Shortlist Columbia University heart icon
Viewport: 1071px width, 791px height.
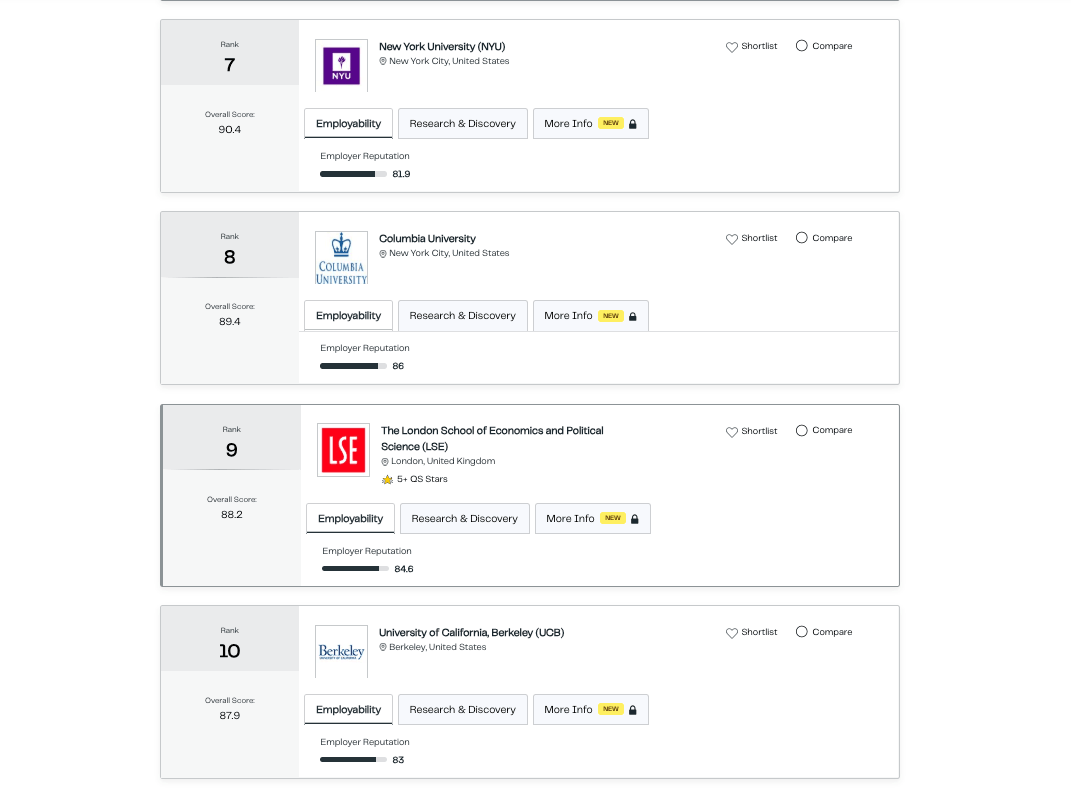732,239
